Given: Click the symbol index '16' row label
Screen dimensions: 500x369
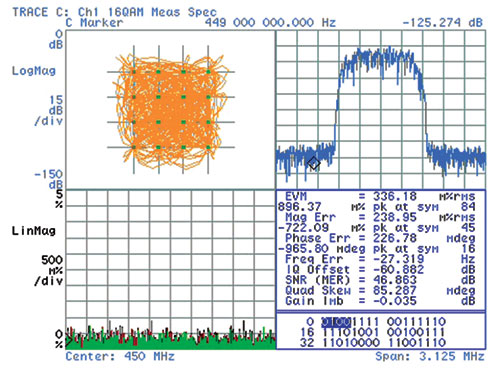Looking at the screenshot, I should (x=307, y=332).
